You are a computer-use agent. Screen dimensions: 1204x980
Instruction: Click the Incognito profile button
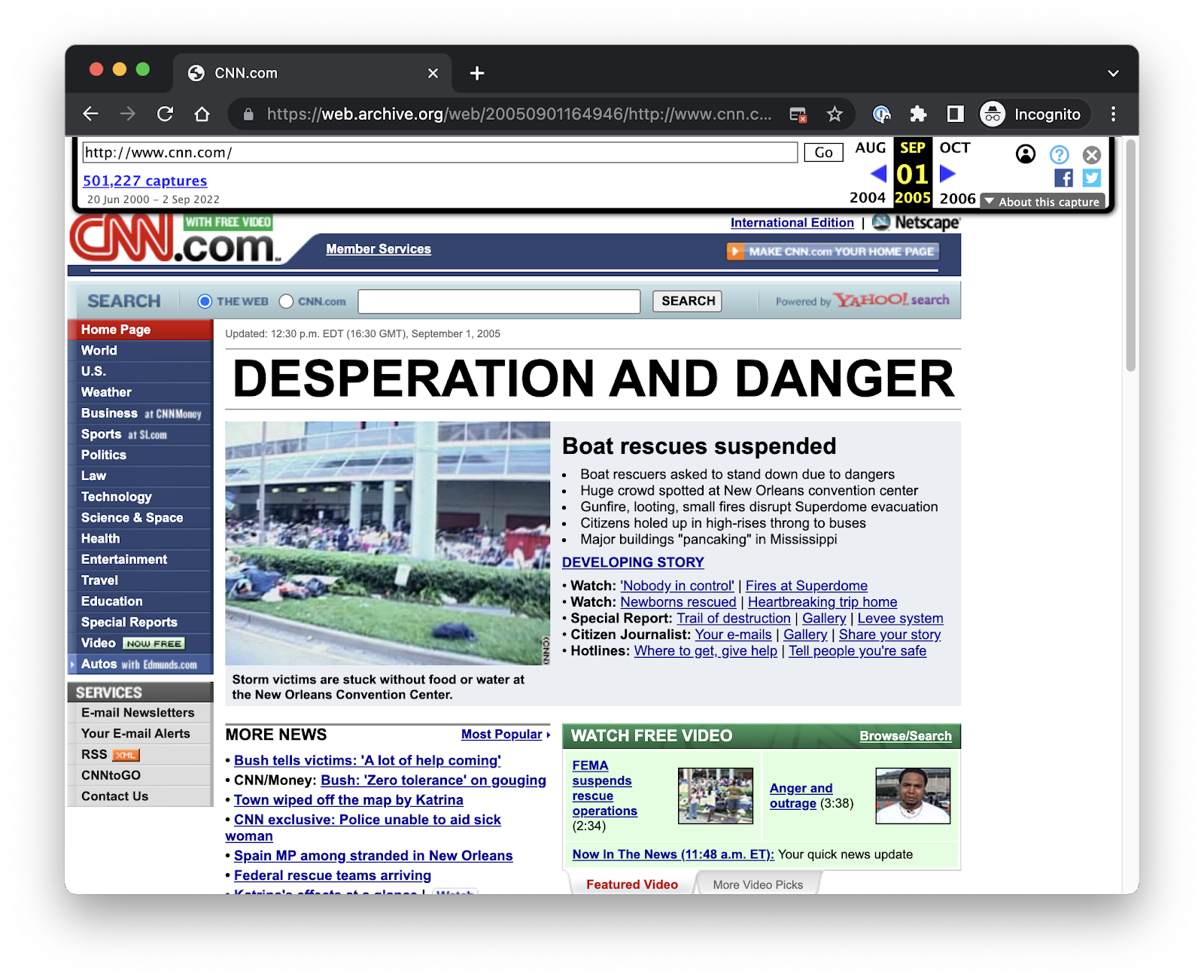pyautogui.click(x=1033, y=114)
